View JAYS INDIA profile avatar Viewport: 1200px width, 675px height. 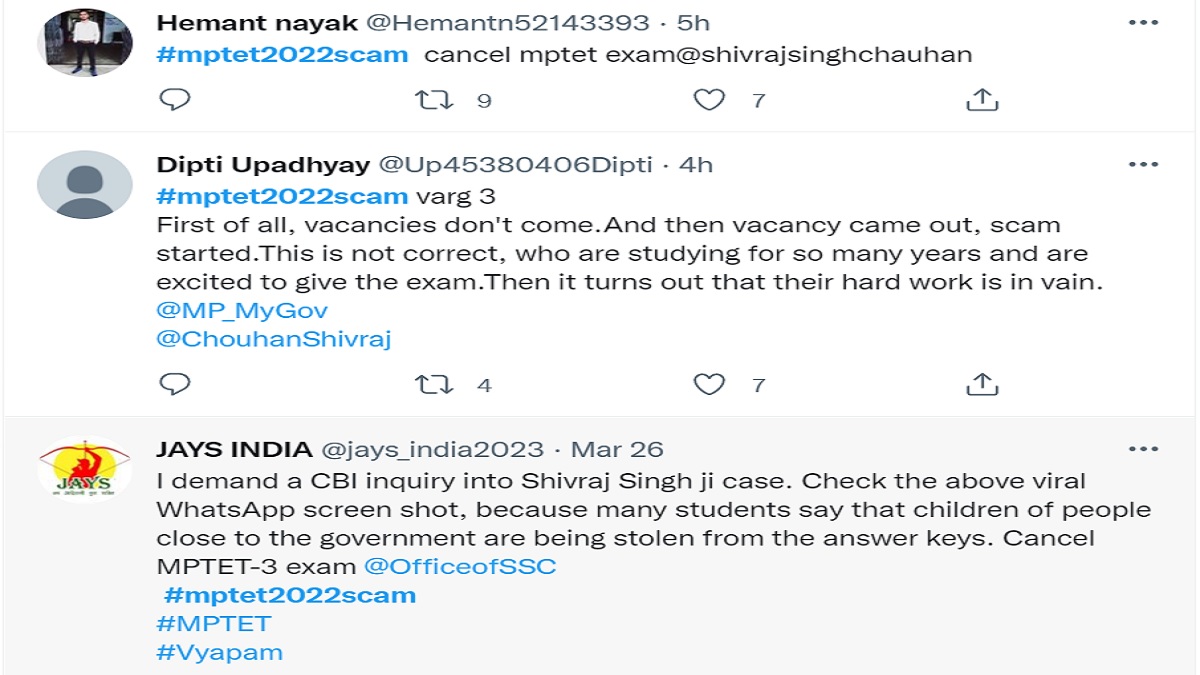pos(85,469)
